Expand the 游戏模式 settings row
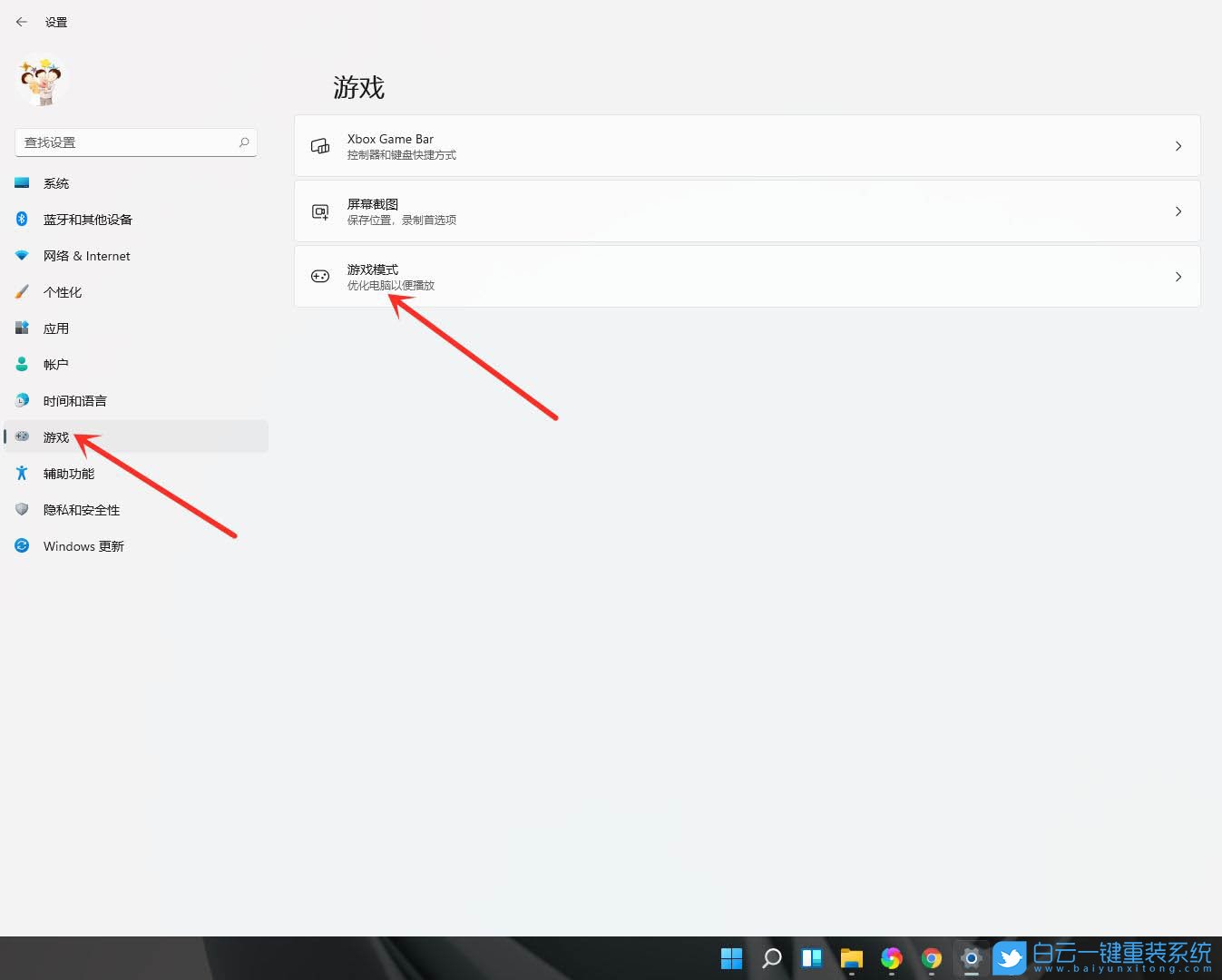Image resolution: width=1222 pixels, height=980 pixels. point(1178,276)
